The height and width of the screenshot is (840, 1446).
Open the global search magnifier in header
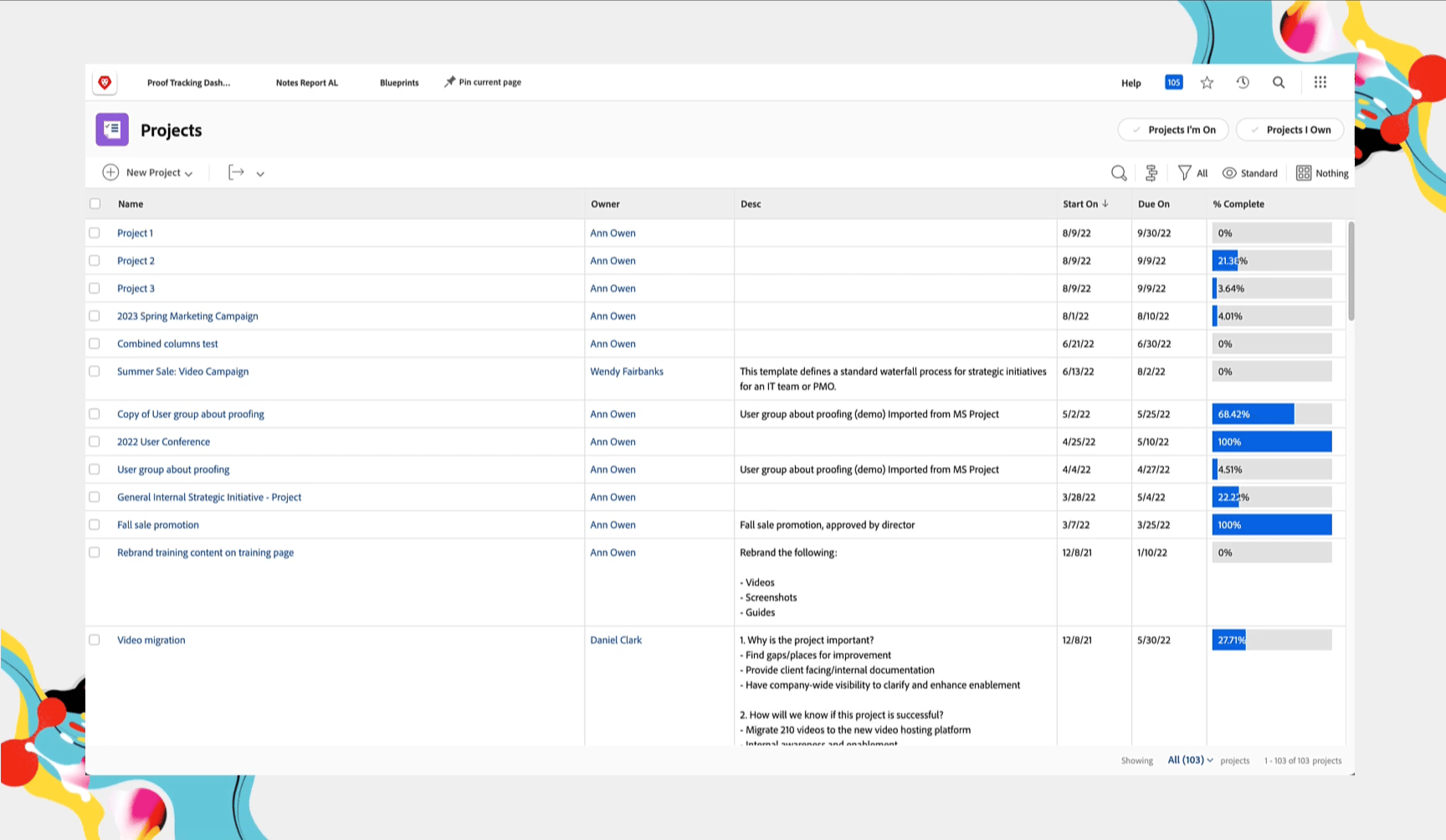click(x=1279, y=82)
